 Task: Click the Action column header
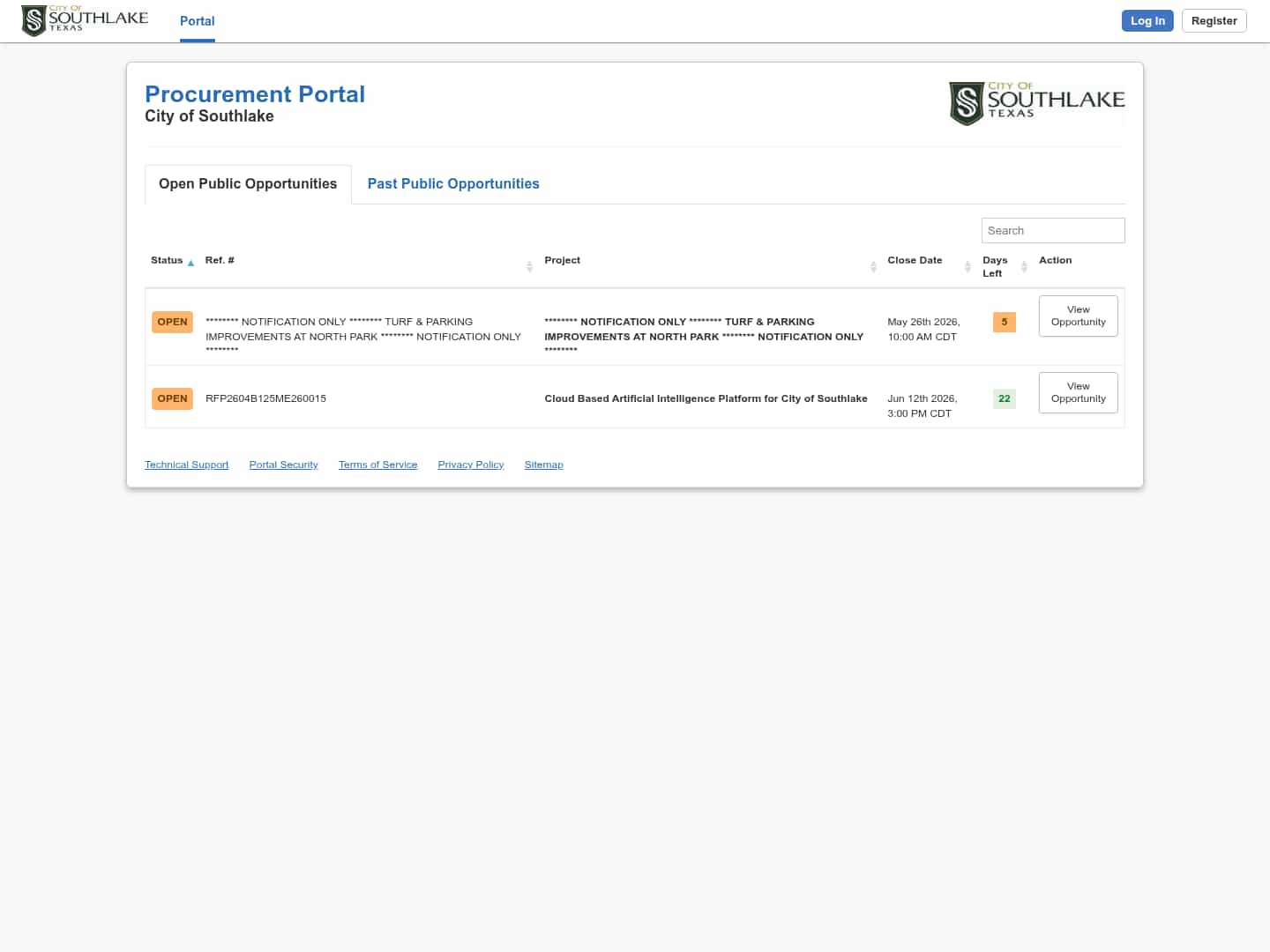1055,260
